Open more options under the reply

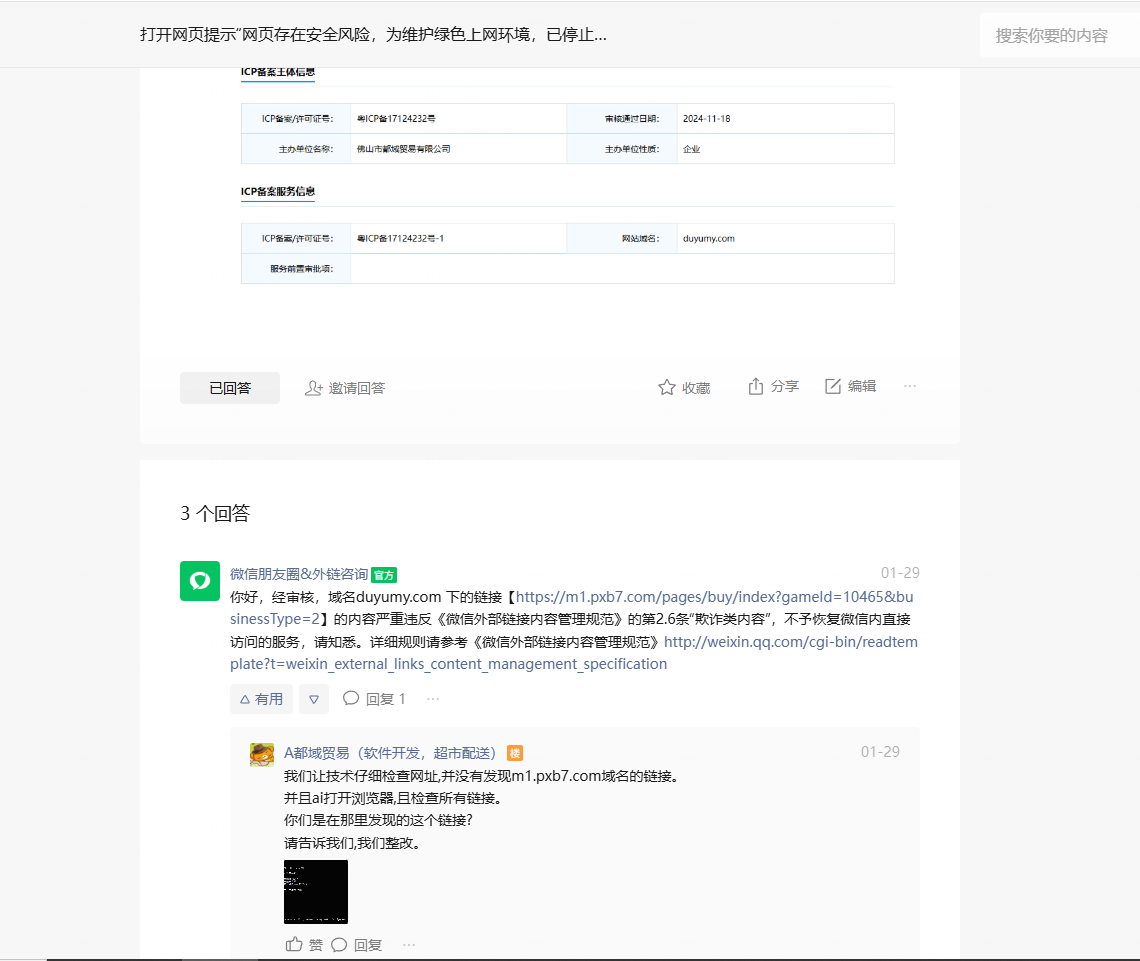409,944
